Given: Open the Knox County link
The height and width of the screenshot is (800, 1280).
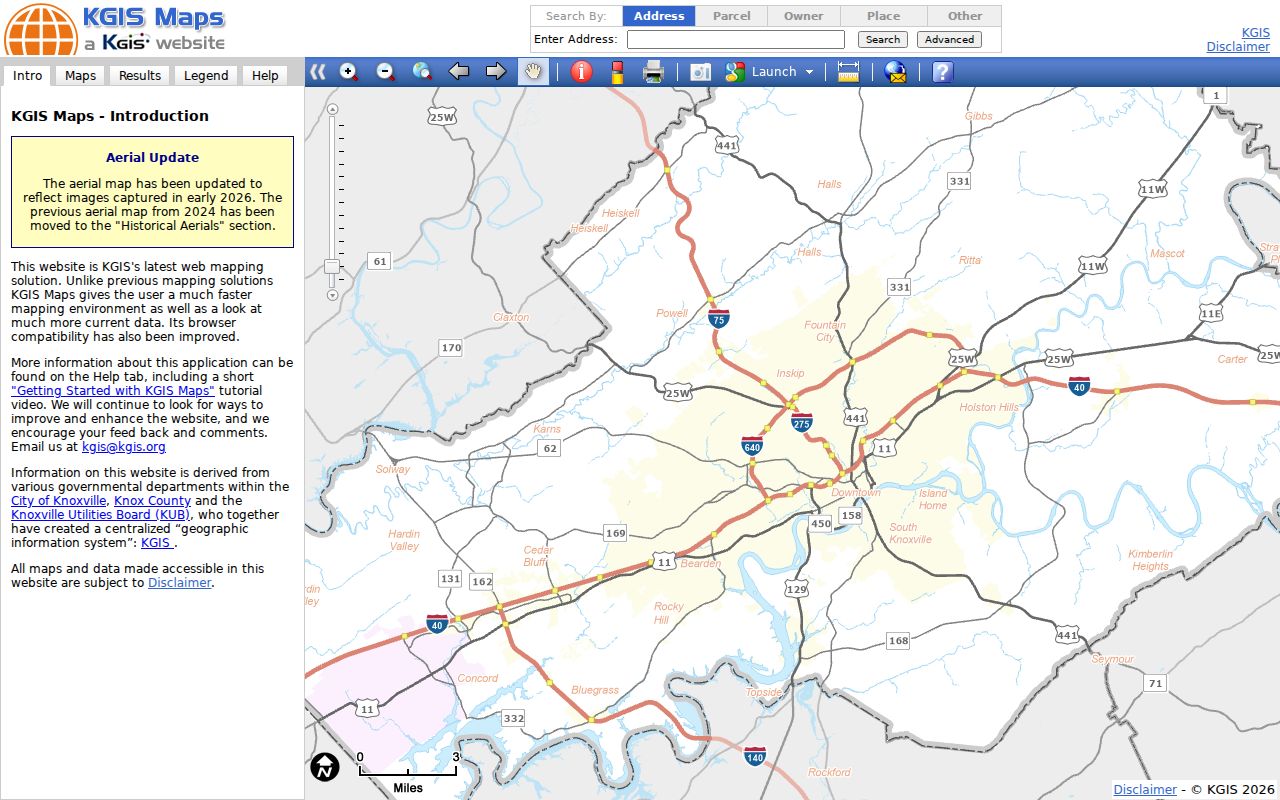Looking at the screenshot, I should [x=152, y=501].
